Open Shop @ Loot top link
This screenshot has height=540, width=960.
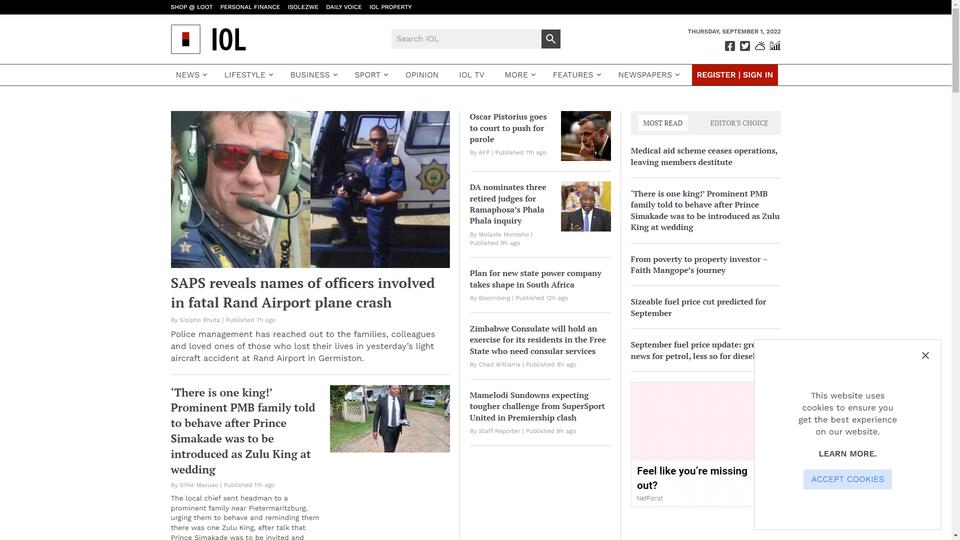point(192,7)
